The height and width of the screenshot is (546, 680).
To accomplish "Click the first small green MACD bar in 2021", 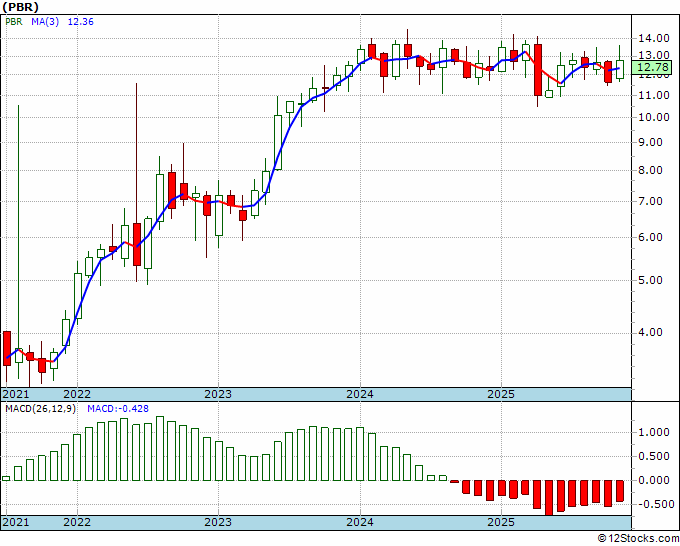I will [6, 478].
